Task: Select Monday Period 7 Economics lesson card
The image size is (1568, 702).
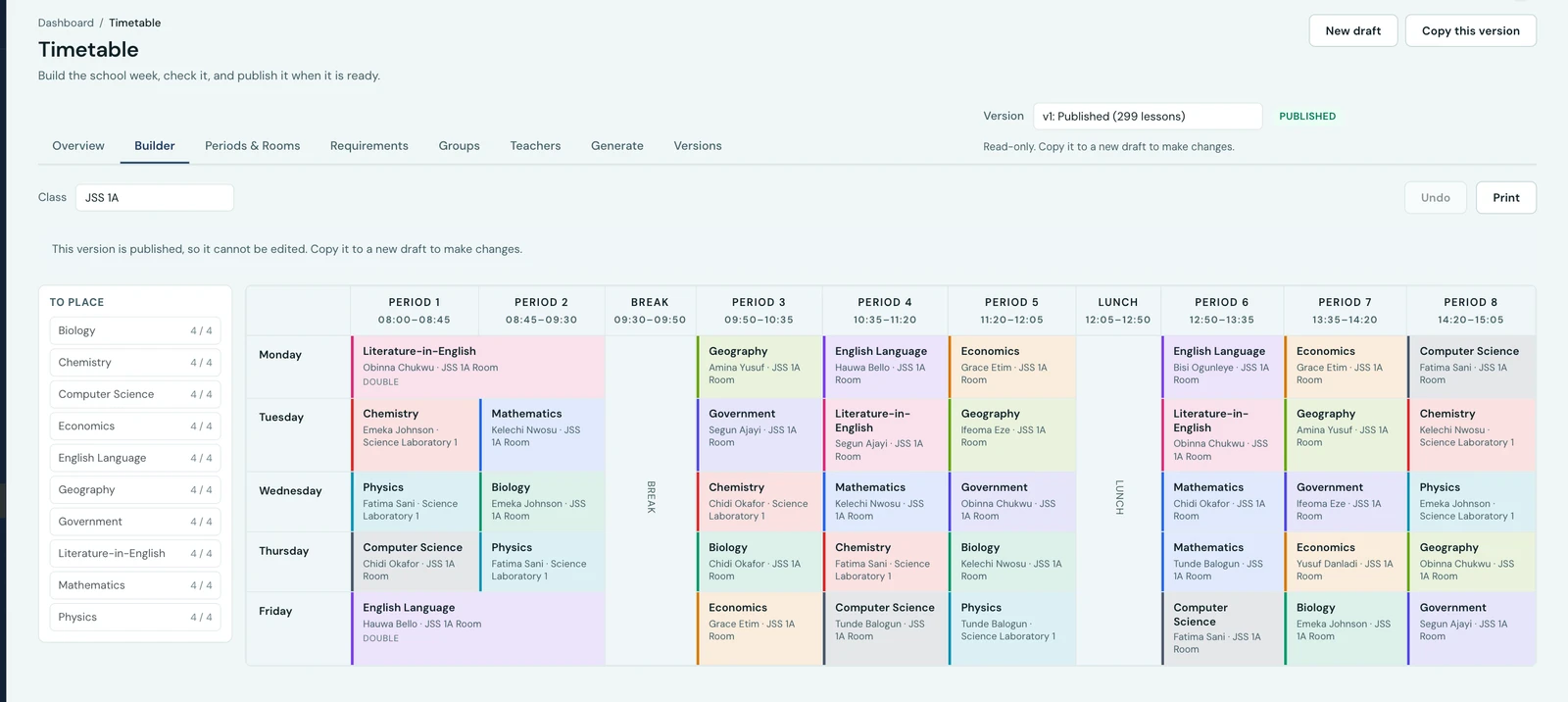Action: tap(1346, 367)
